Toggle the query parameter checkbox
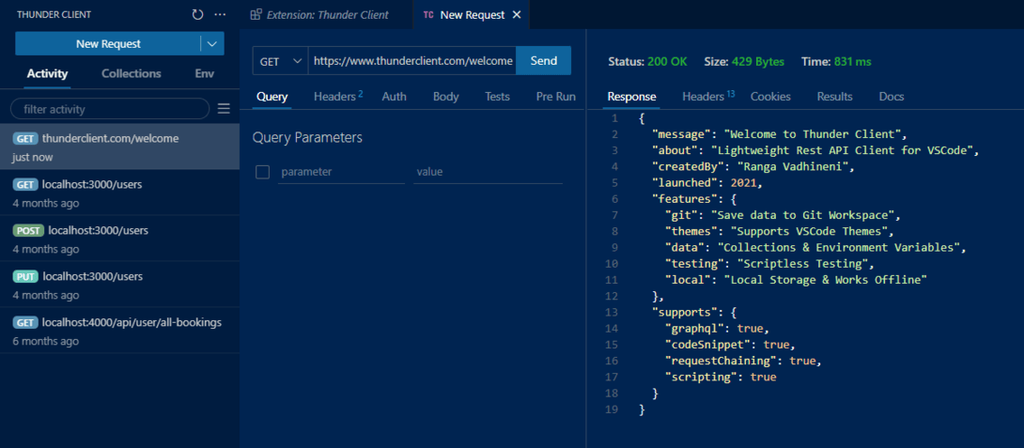This screenshot has height=448, width=1024. 263,172
